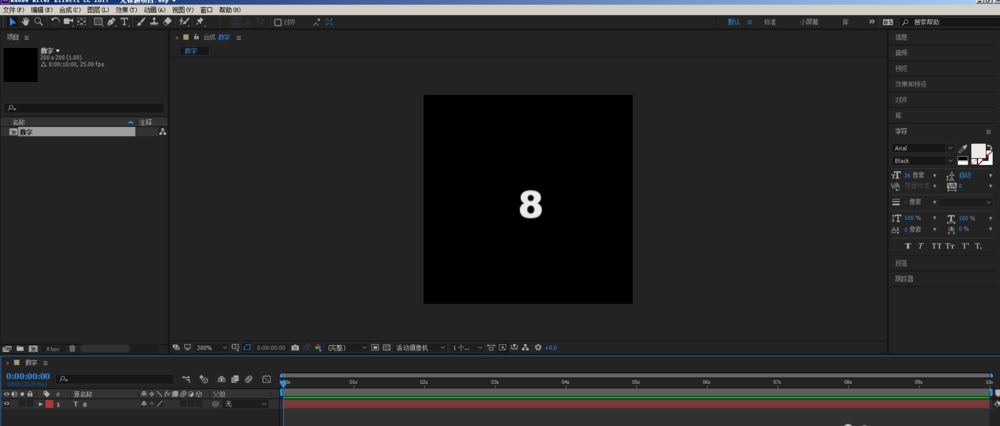Toggle Faux Bold text style

tap(908, 246)
